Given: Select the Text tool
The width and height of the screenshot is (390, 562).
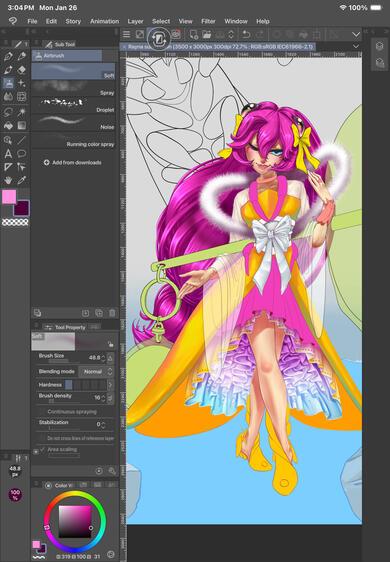Looking at the screenshot, I should point(8,154).
